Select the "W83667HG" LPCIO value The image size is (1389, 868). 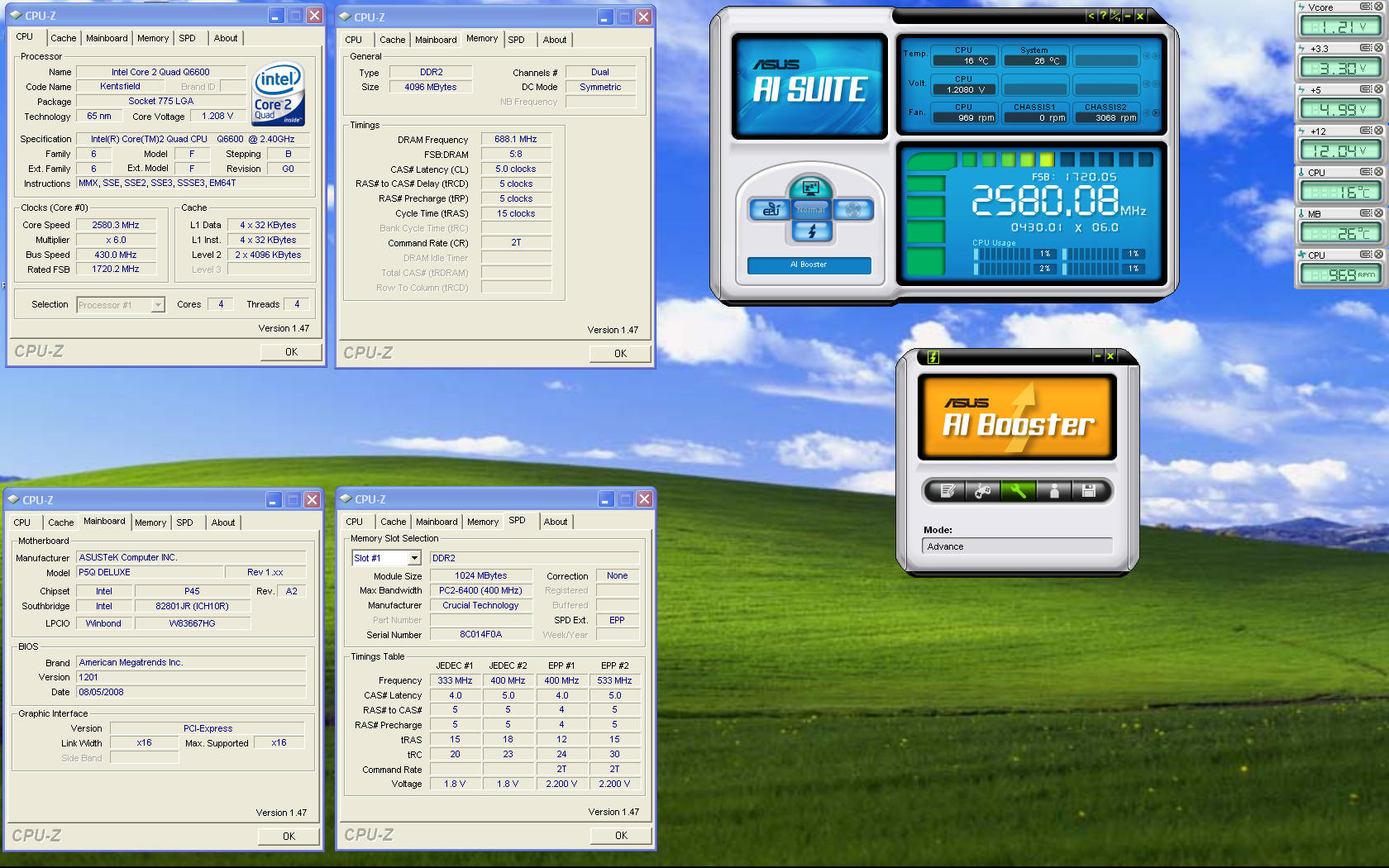192,623
